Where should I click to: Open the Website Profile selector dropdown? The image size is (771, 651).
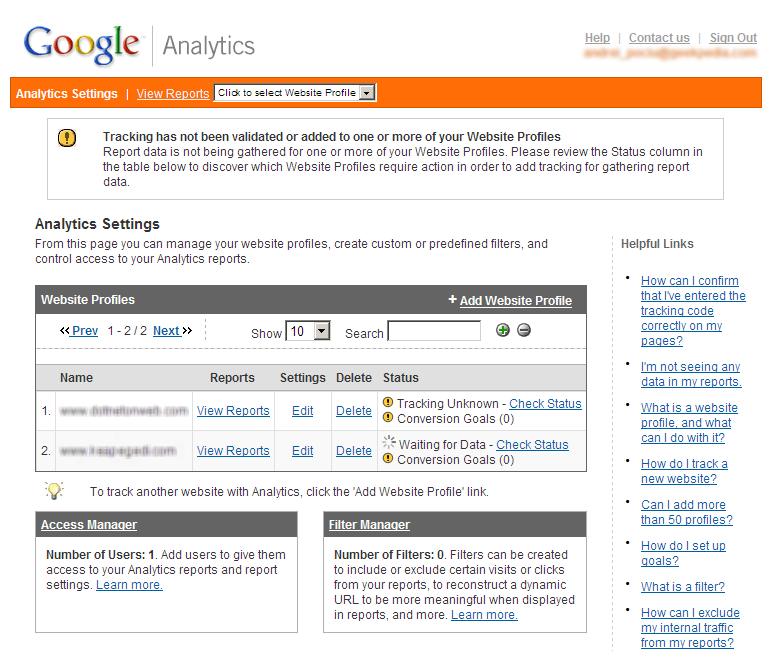296,93
